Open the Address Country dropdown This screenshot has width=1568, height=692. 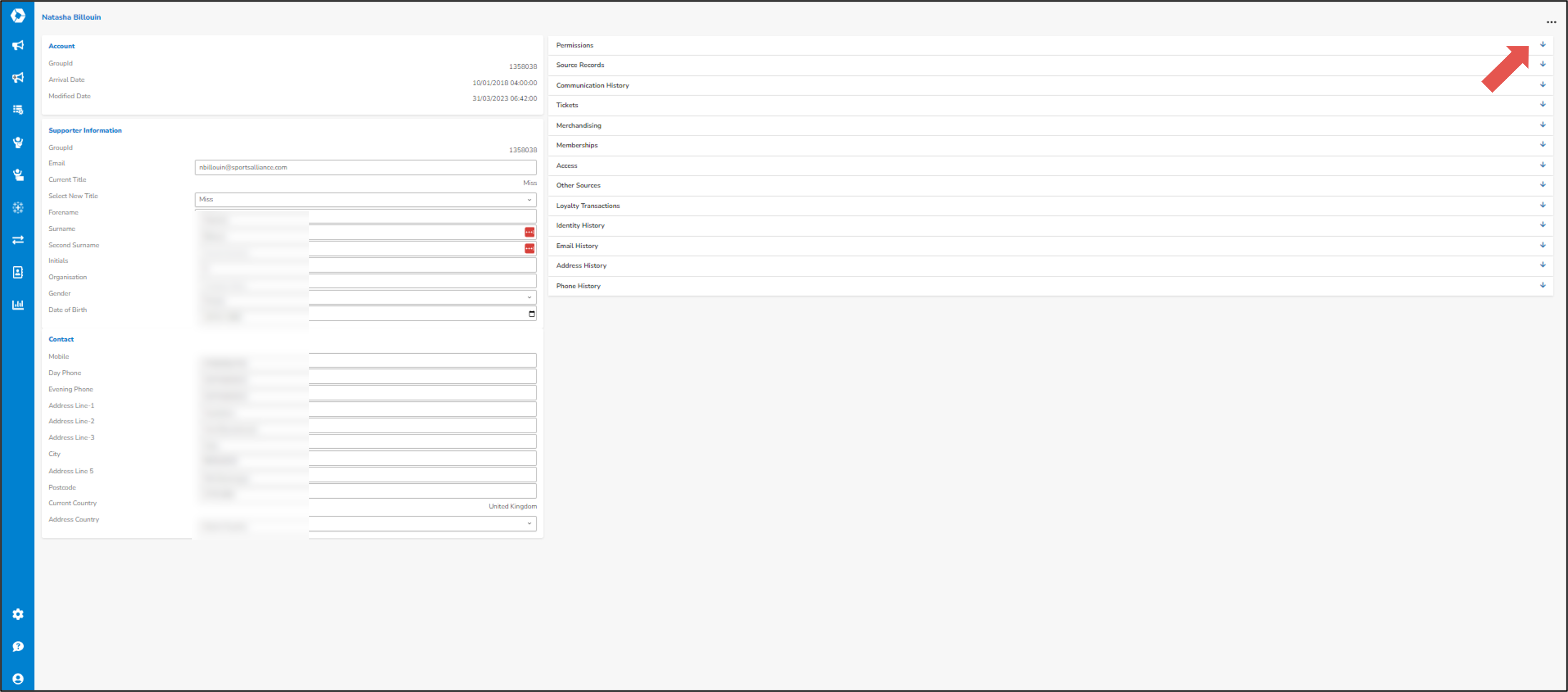coord(365,523)
